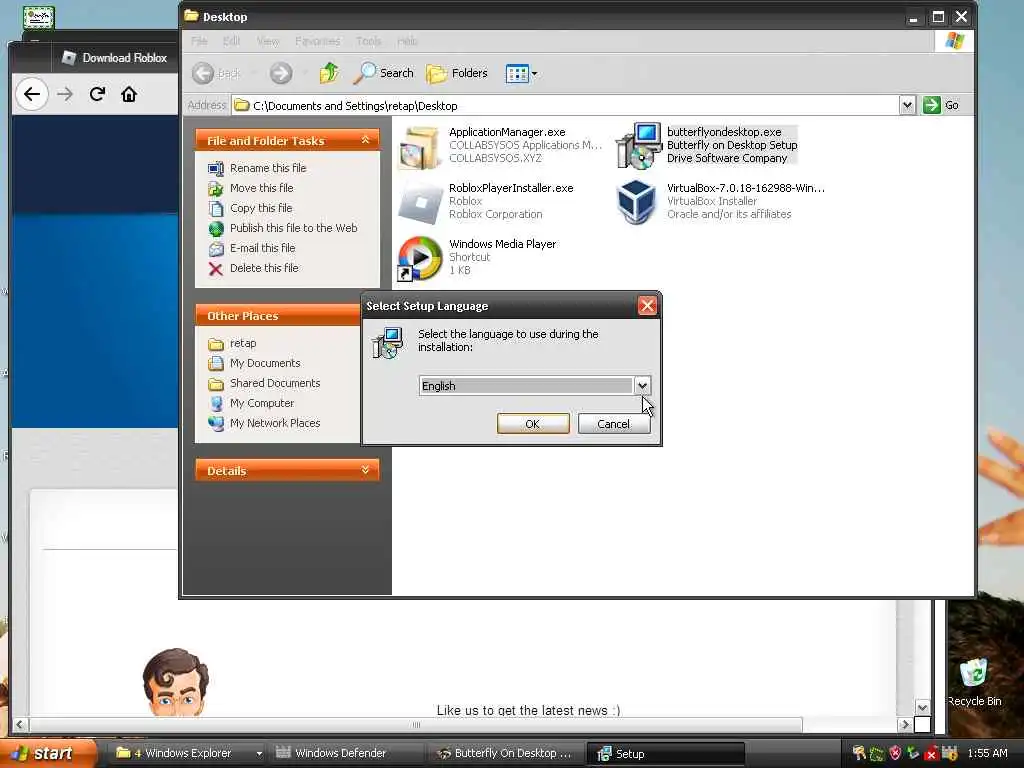Close the Select Setup Language dialog
Image resolution: width=1024 pixels, height=768 pixels.
click(647, 306)
